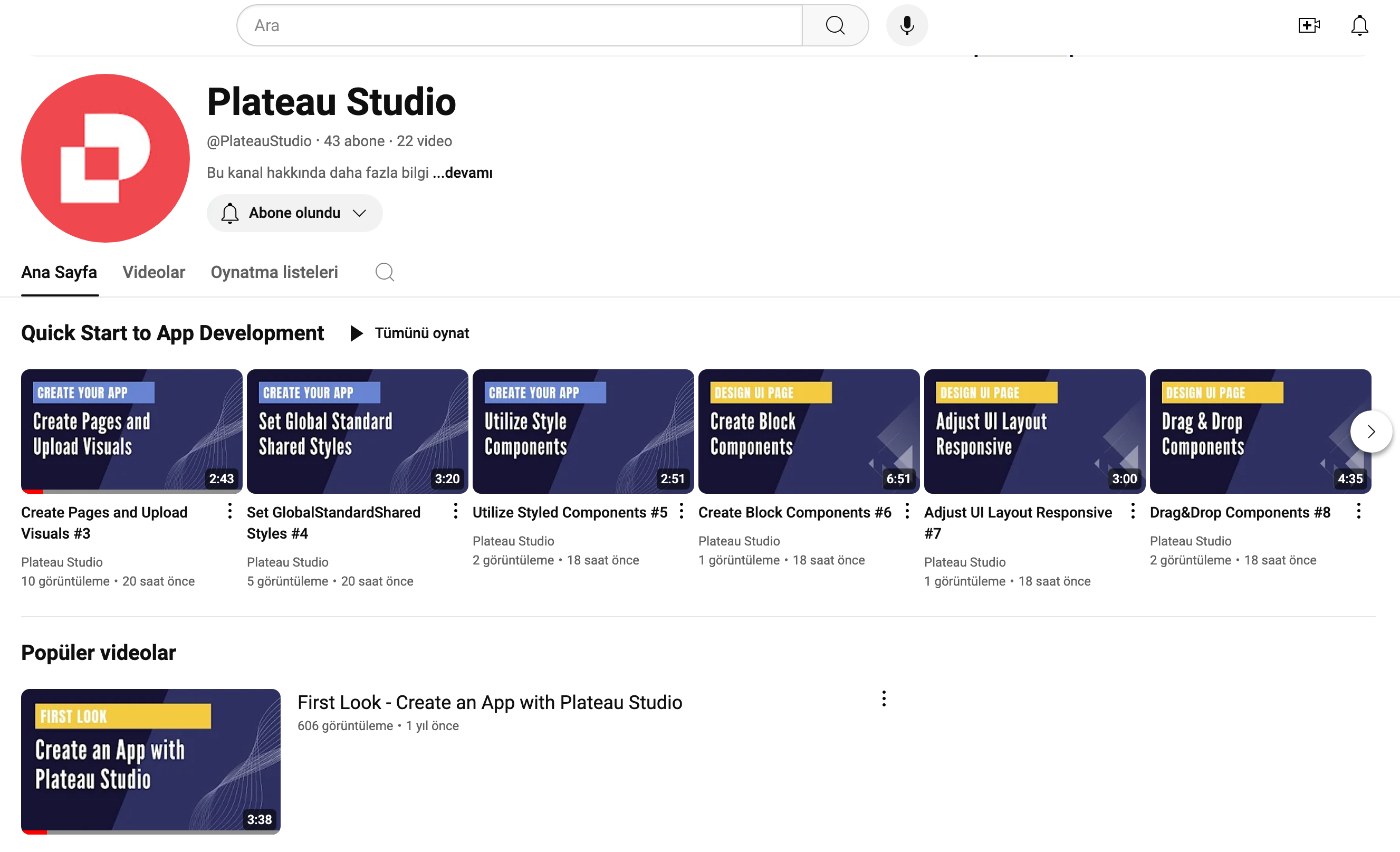
Task: Click channel search magnifier beside tabs
Action: [x=385, y=272]
